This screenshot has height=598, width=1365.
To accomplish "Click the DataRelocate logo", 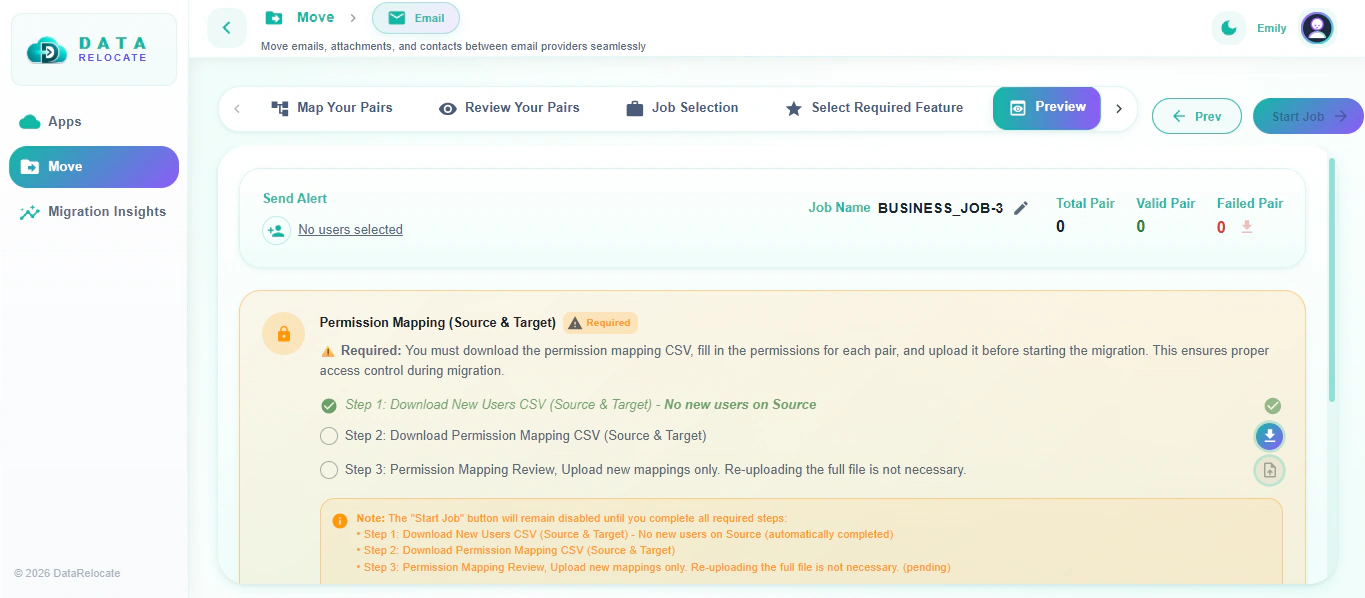I will coord(93,49).
